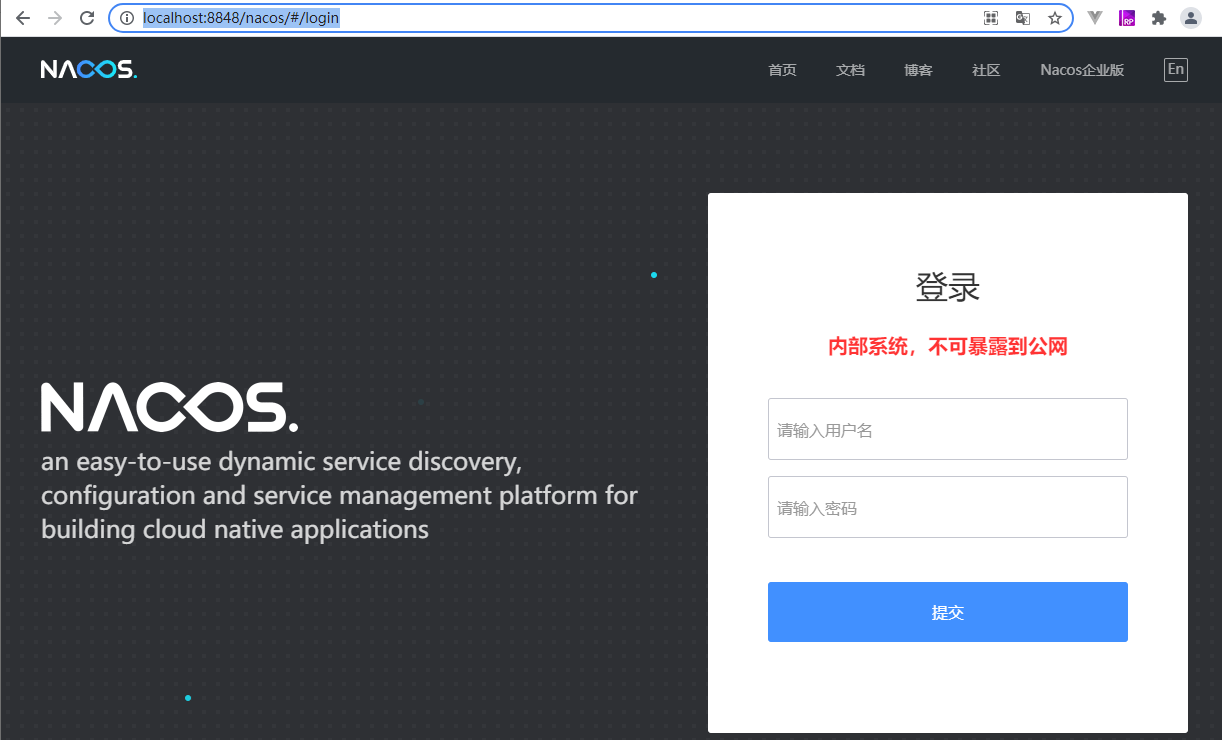This screenshot has width=1222, height=740.
Task: Bookmark this page with the star icon
Action: [1055, 18]
